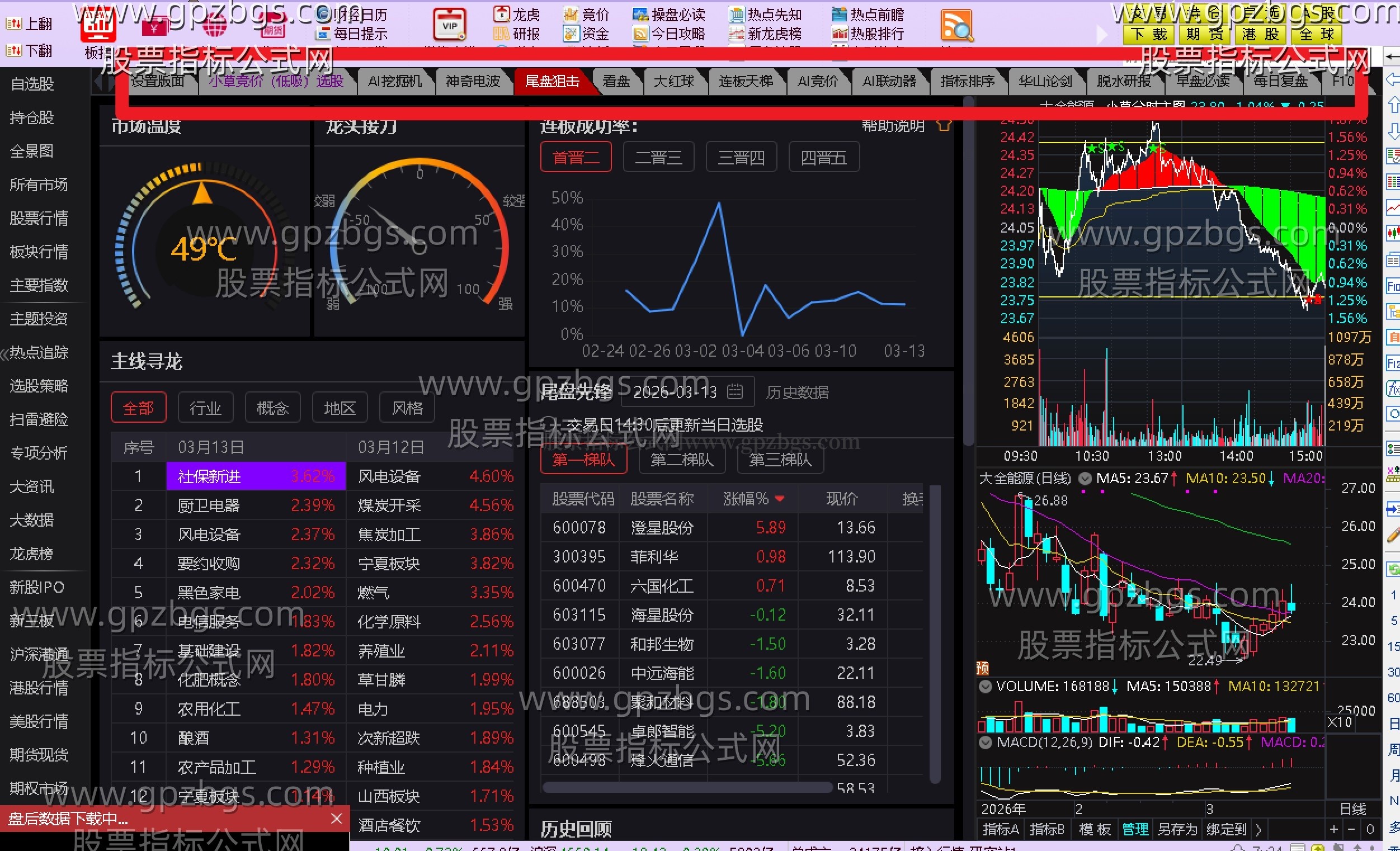Click the calendar icon beside 2026-03-13
The height and width of the screenshot is (851, 1400).
click(734, 392)
